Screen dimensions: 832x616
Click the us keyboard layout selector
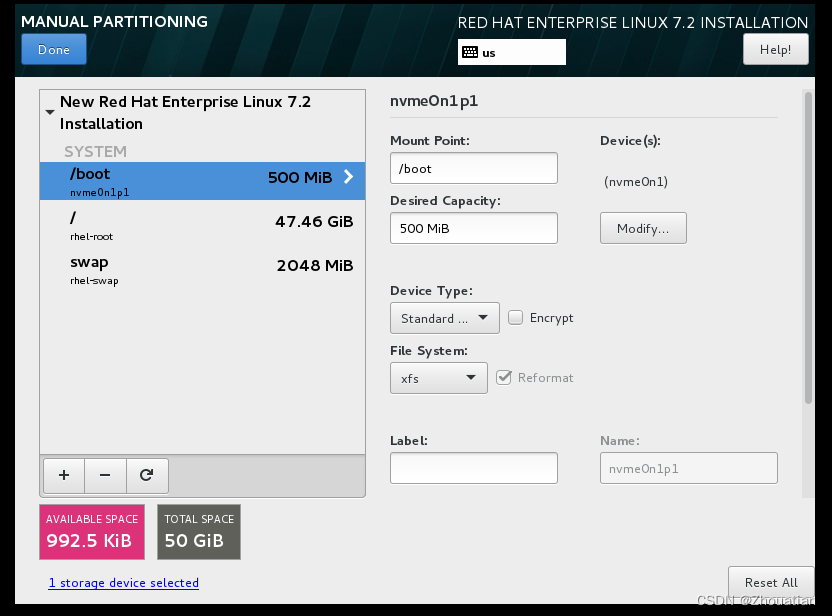[512, 52]
